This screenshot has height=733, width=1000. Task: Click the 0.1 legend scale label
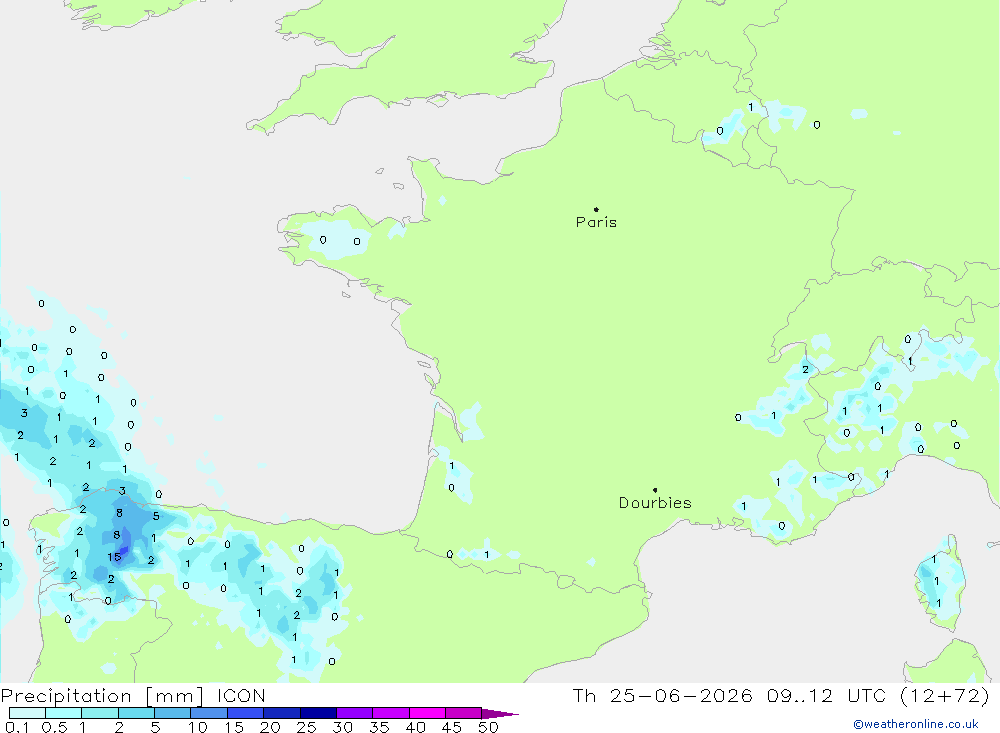pos(17,727)
